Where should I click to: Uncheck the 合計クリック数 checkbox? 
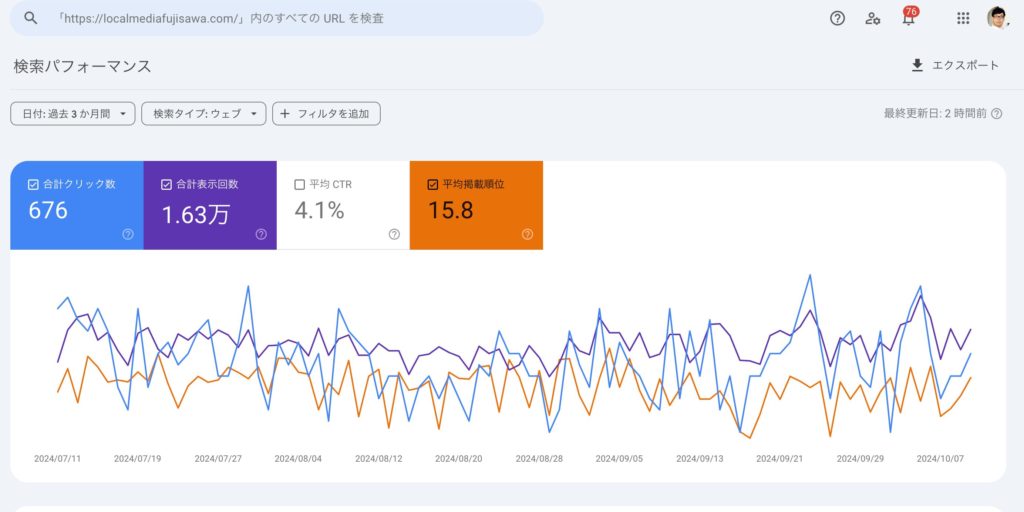click(33, 184)
